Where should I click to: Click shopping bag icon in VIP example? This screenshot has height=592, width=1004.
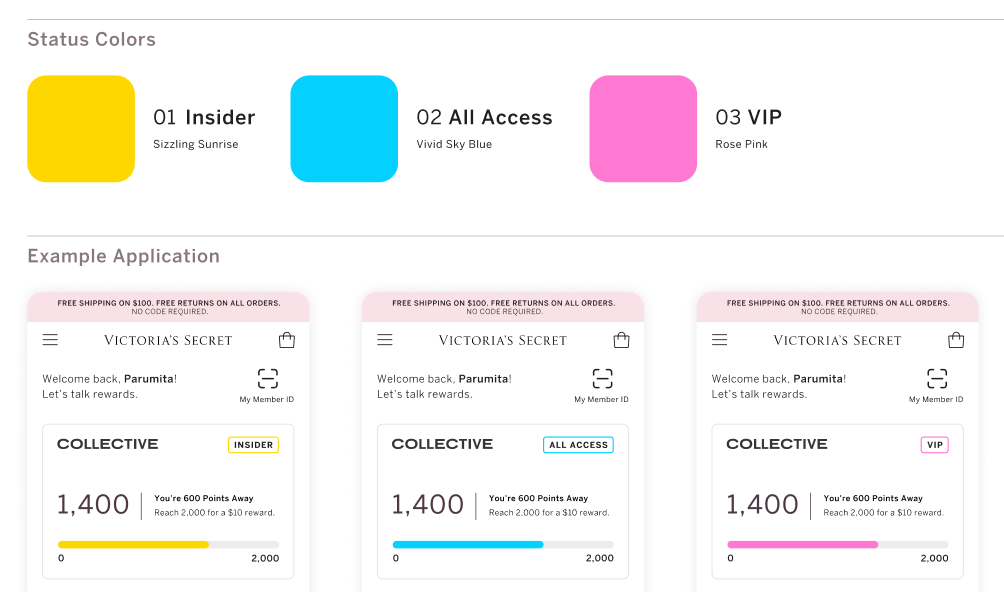coord(956,340)
